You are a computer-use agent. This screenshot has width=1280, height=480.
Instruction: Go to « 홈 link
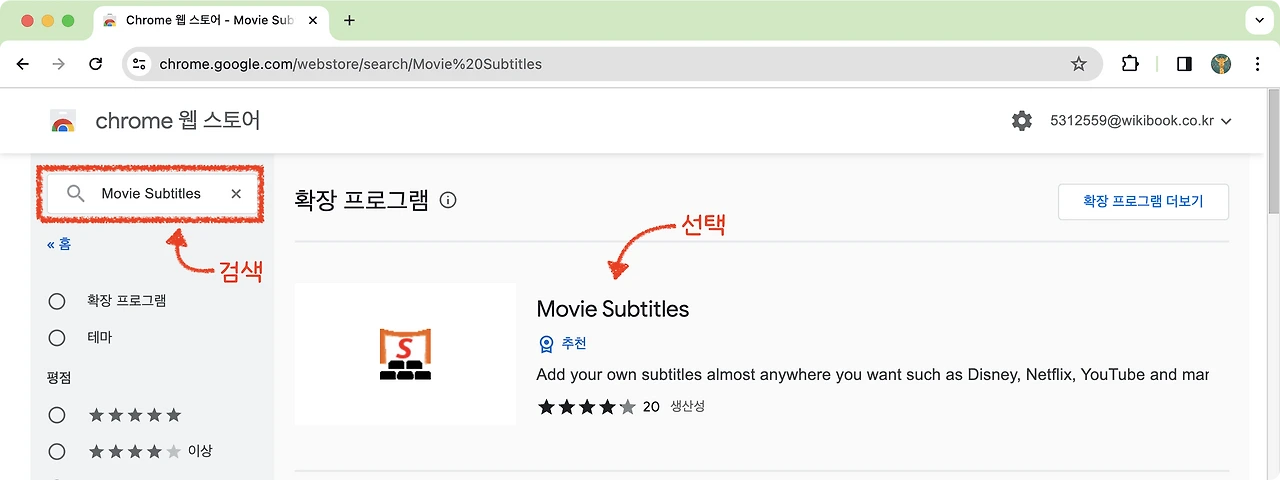[59, 244]
